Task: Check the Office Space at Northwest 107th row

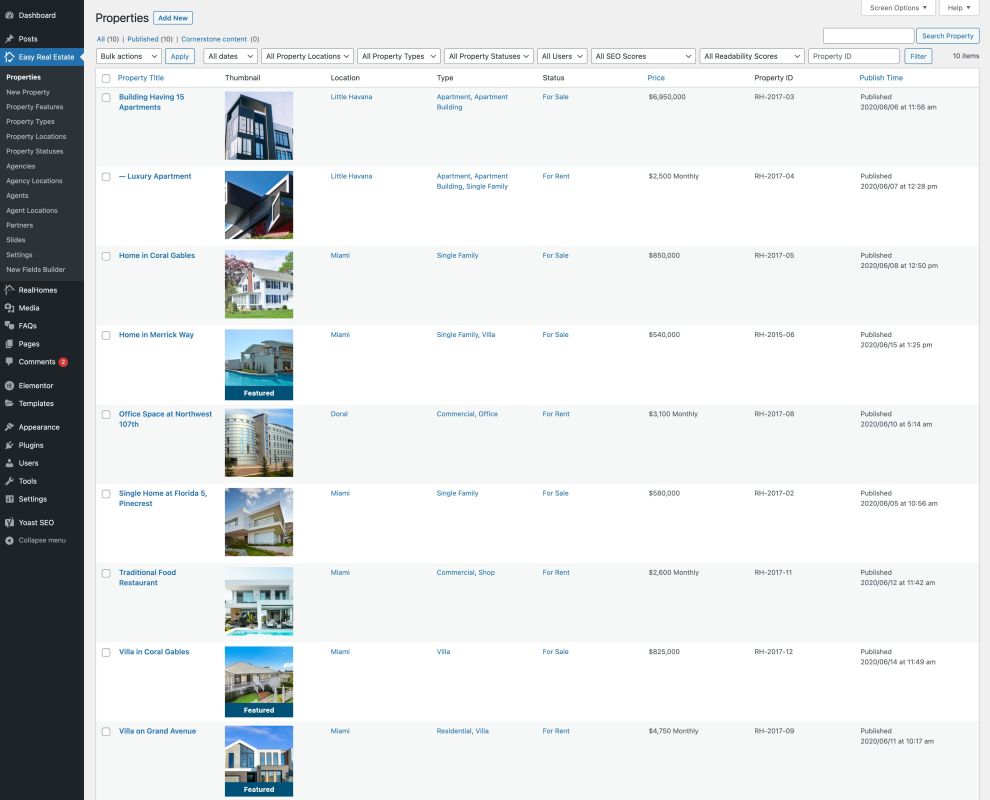Action: point(106,414)
